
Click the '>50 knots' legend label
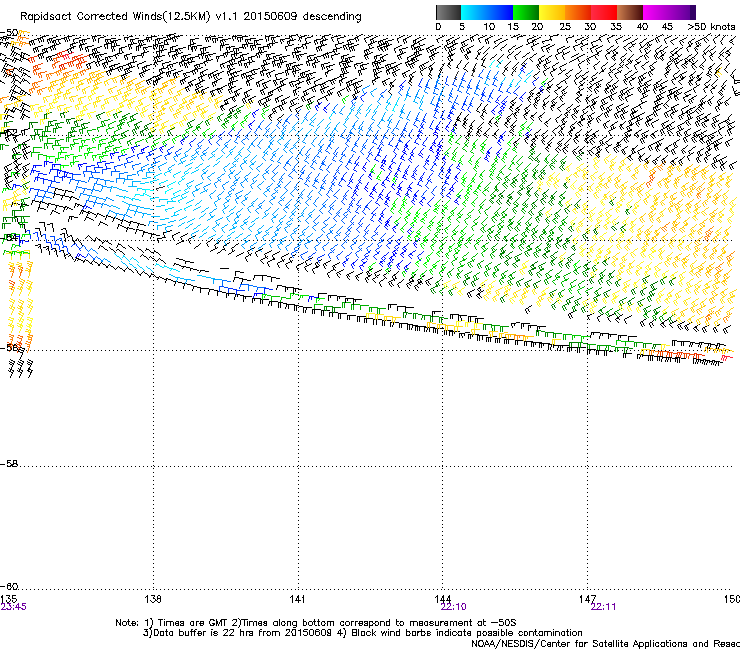[x=711, y=26]
